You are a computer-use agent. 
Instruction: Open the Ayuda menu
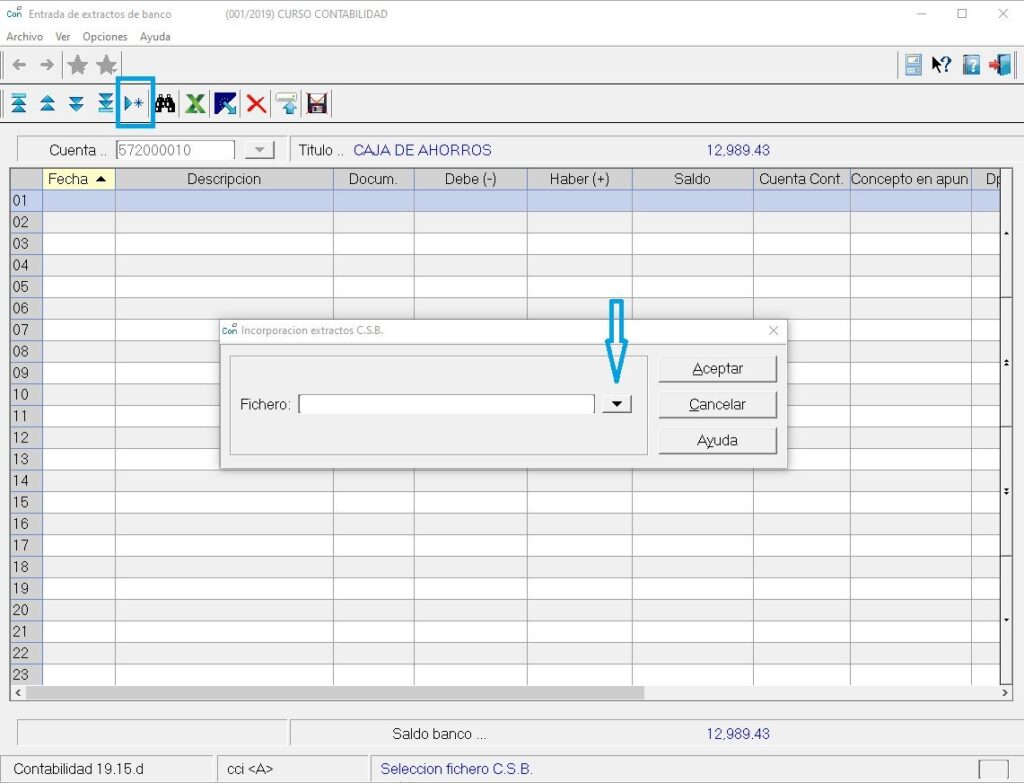click(155, 37)
